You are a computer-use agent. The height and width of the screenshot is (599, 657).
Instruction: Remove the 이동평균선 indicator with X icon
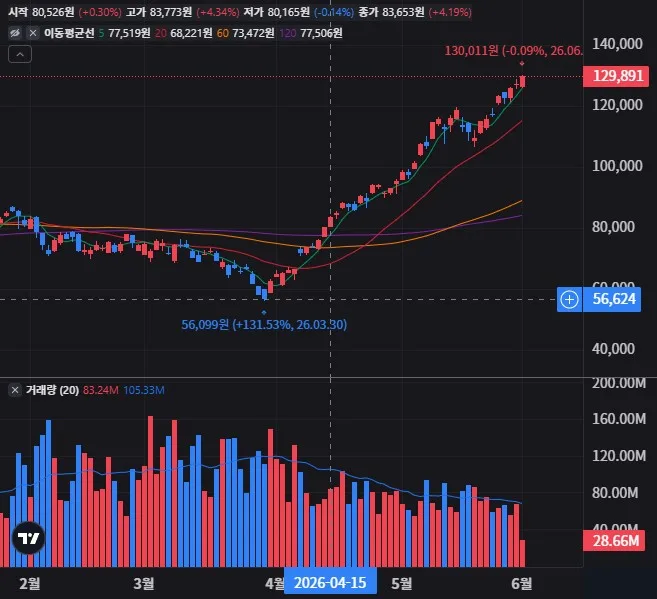coord(33,33)
